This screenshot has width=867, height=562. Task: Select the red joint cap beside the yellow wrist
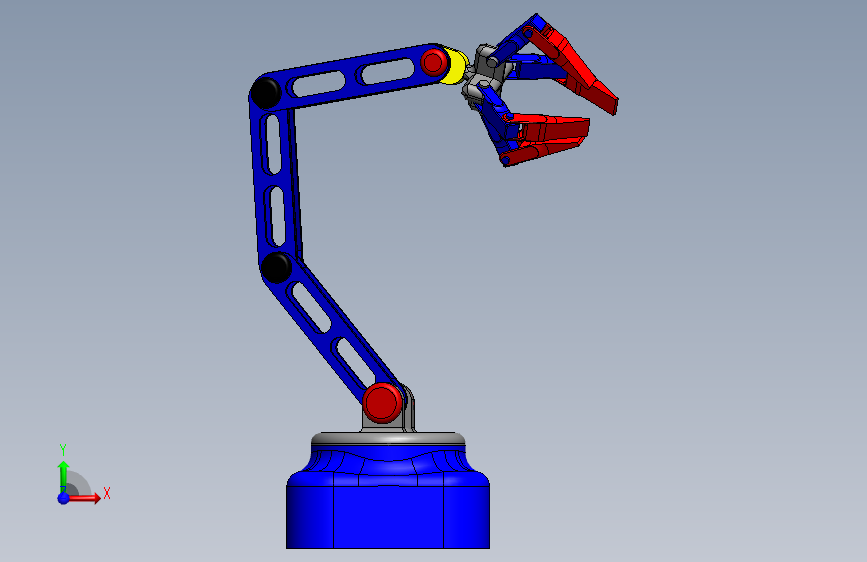tap(434, 62)
